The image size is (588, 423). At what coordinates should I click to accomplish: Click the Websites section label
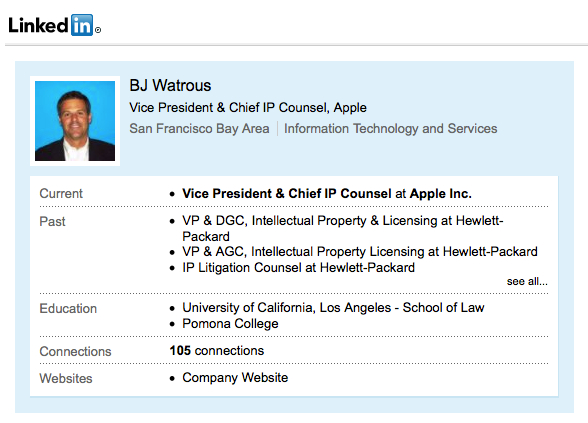point(66,378)
